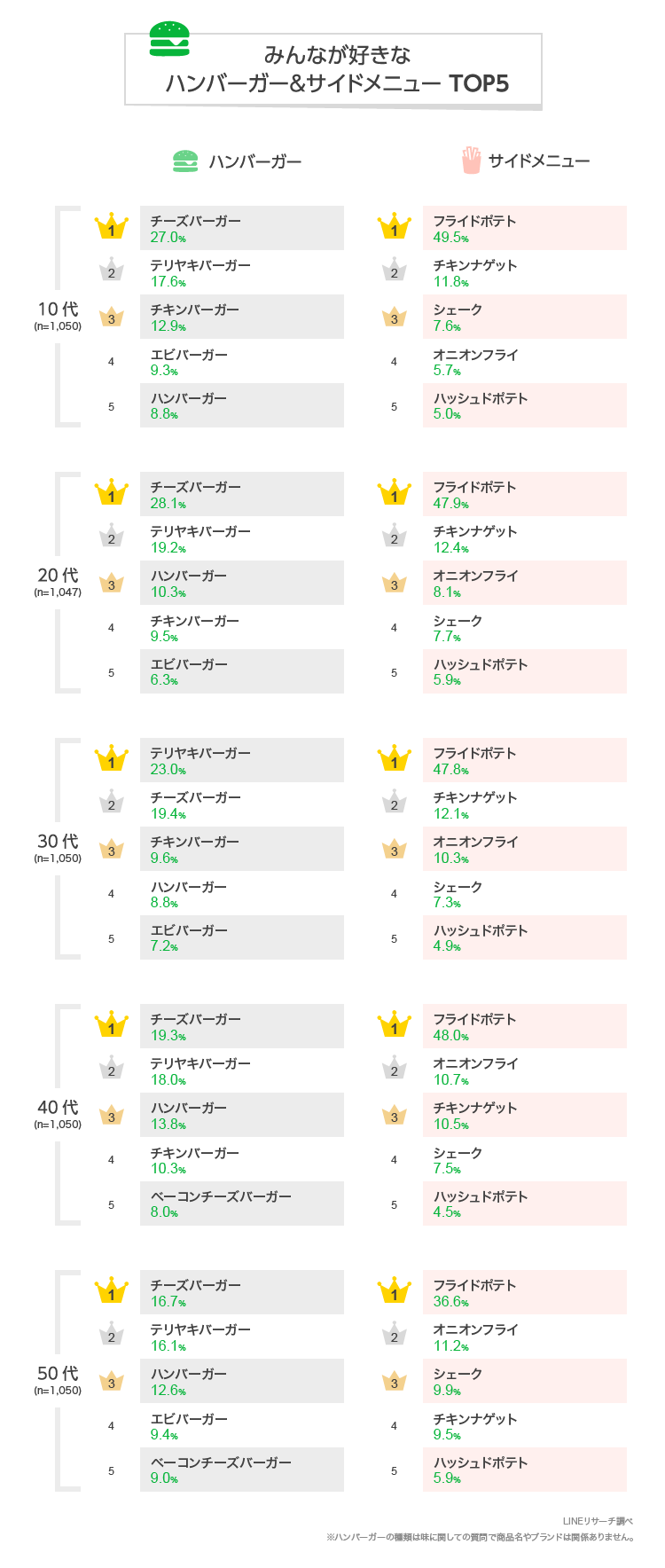Click the title みんなが好きな TOP5 banner

coord(333,69)
